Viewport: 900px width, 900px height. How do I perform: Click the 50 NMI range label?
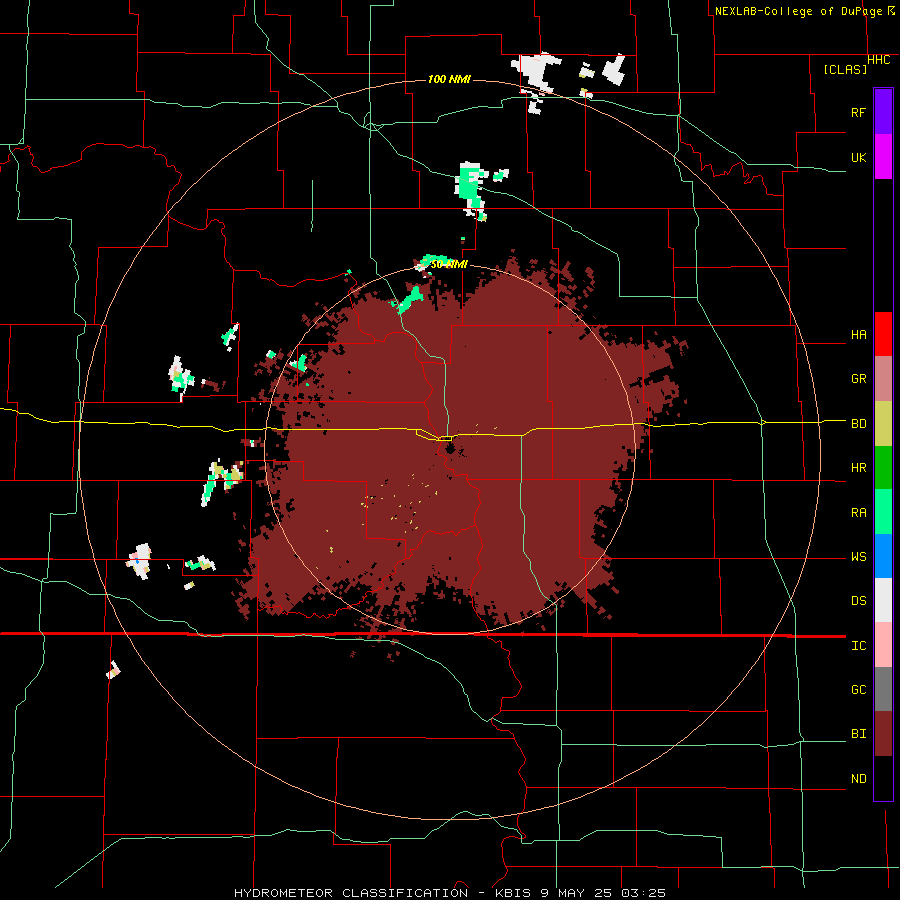click(x=449, y=265)
